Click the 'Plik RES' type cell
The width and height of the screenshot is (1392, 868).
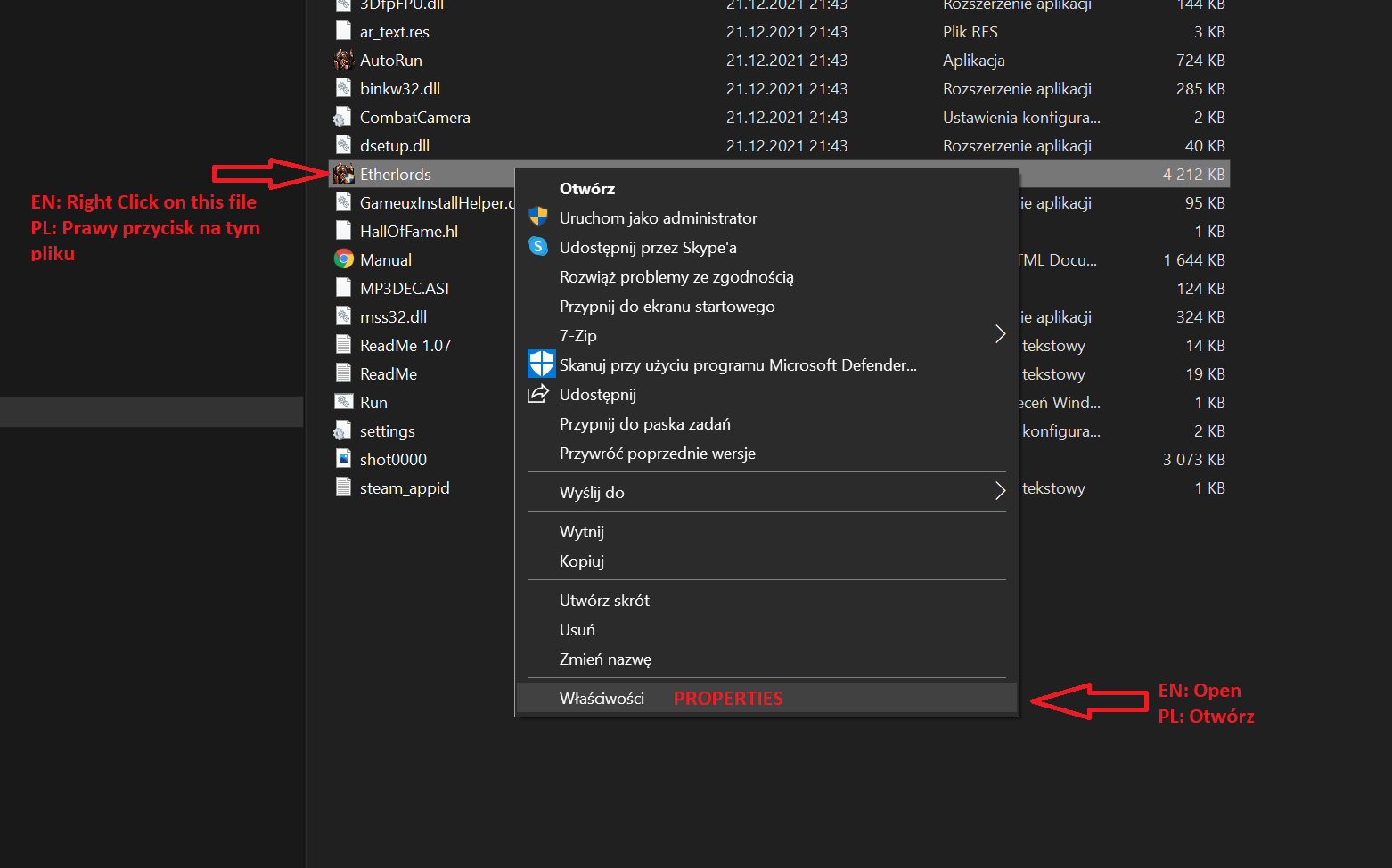[x=970, y=32]
